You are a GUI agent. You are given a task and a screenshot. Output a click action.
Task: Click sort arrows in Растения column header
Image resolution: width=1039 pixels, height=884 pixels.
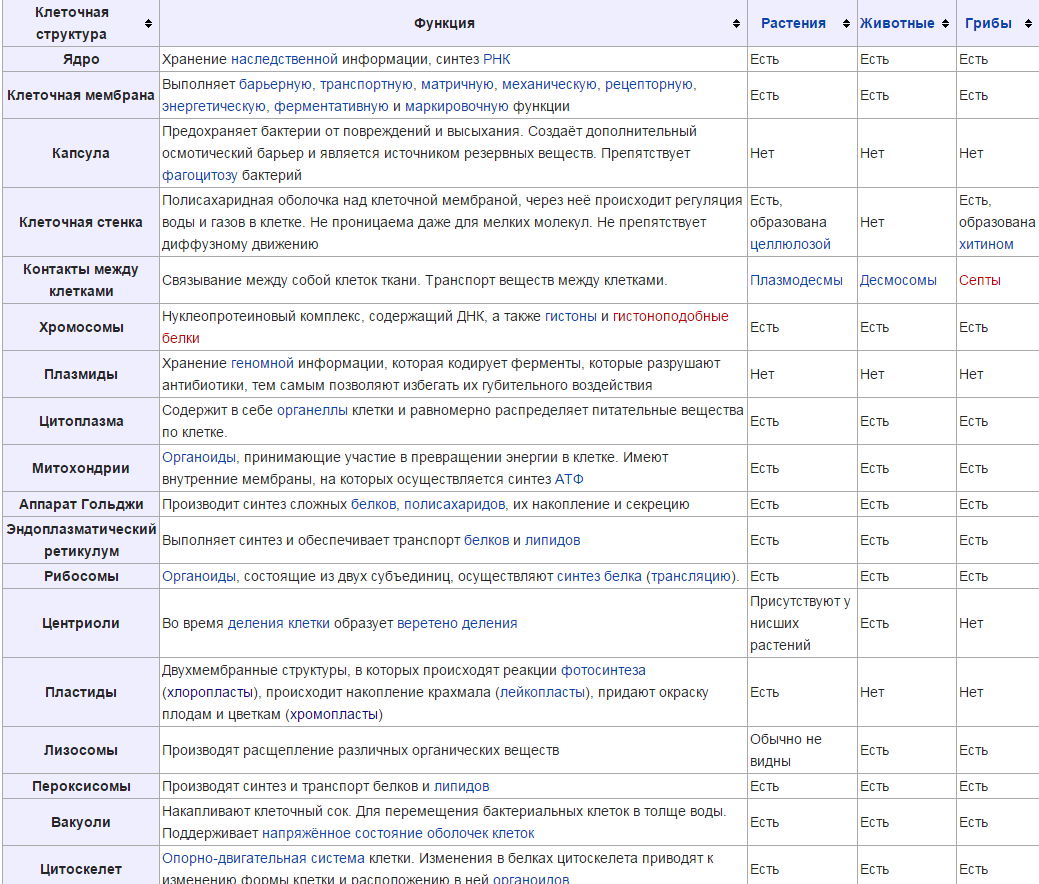846,23
